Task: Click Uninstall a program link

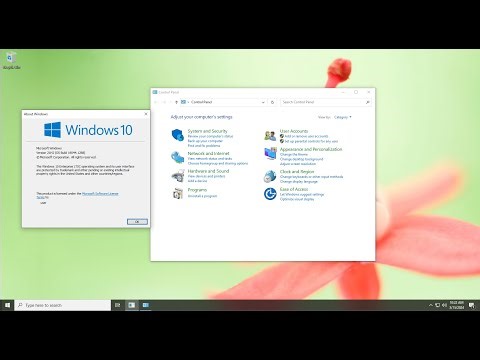Action: coord(202,196)
